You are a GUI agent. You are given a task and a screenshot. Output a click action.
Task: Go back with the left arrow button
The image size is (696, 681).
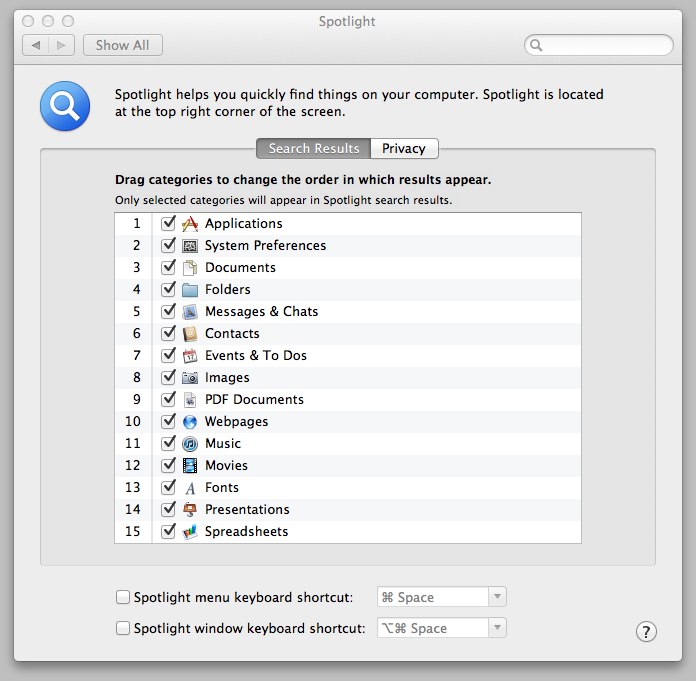coord(36,45)
